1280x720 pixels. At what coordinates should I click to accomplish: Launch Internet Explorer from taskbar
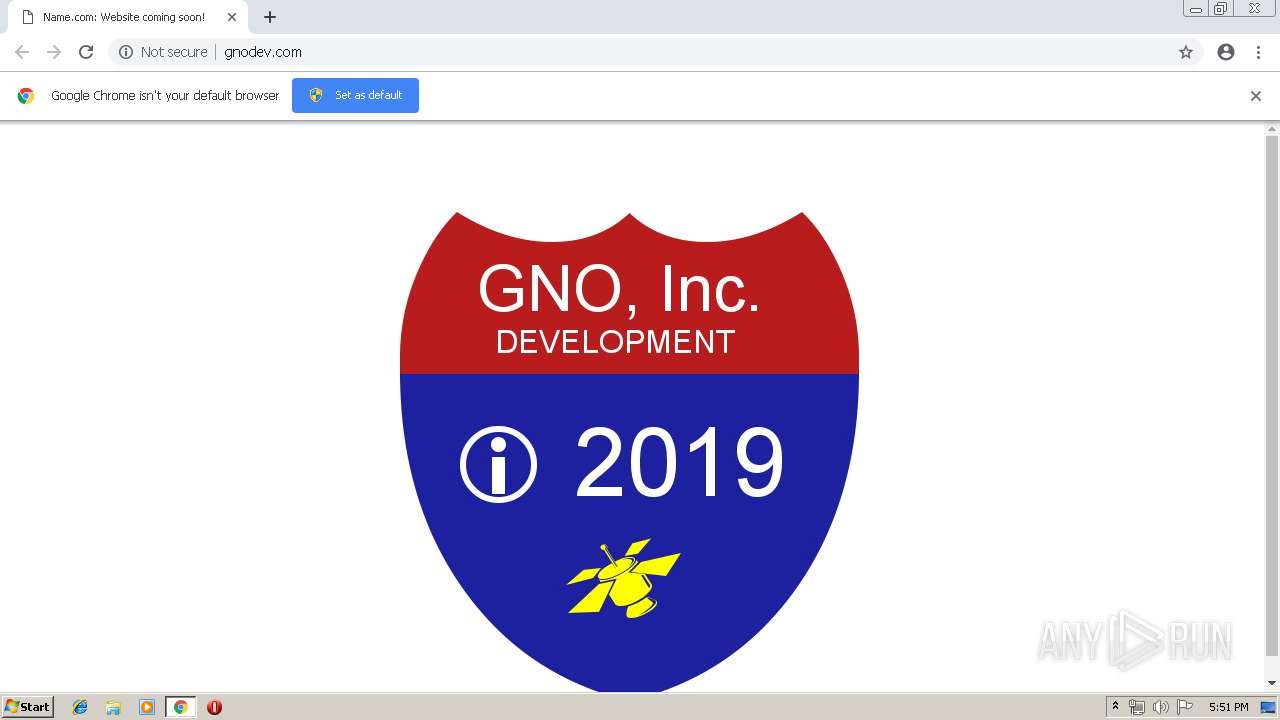pos(80,707)
